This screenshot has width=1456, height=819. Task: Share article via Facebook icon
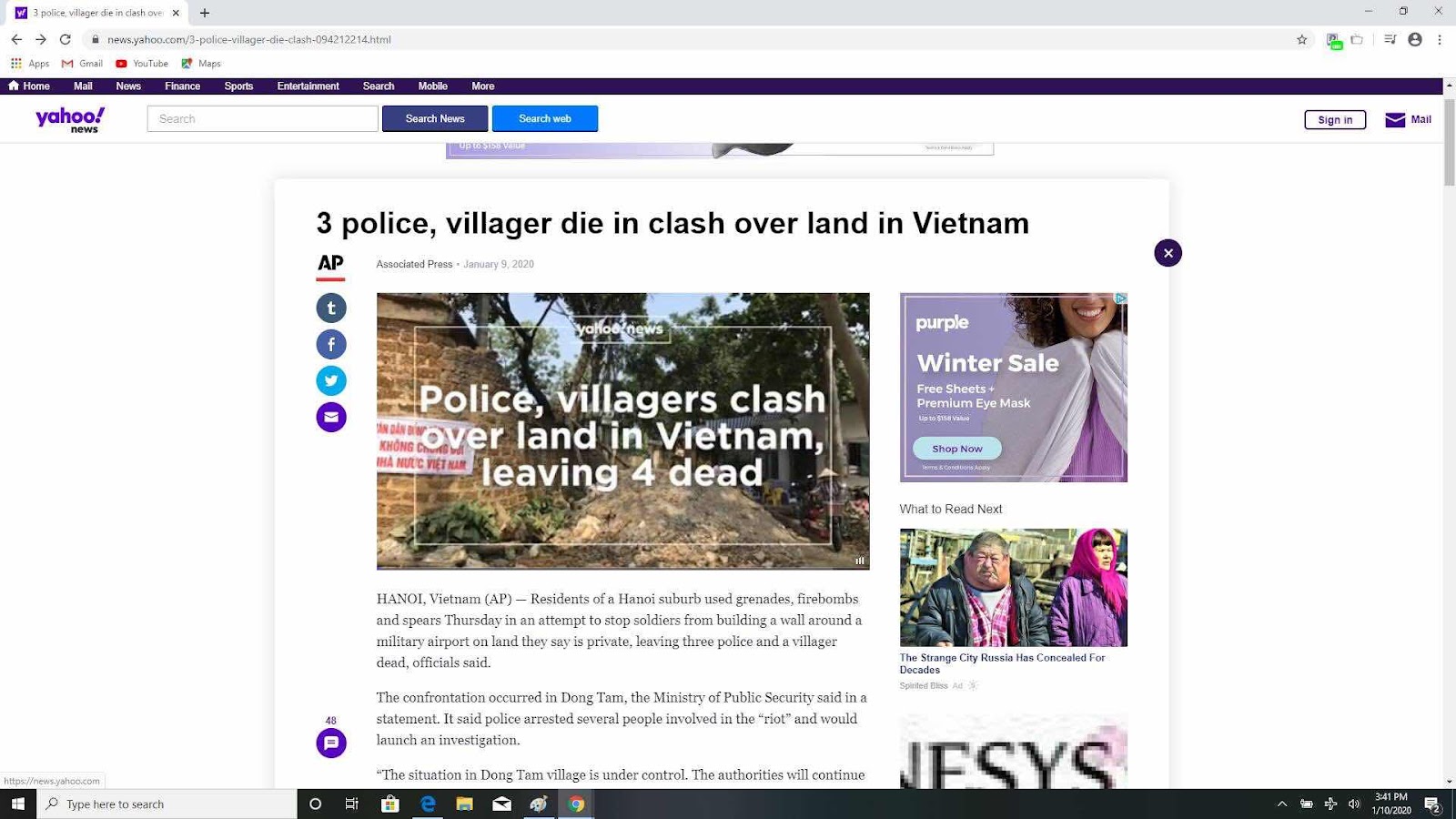pos(331,344)
